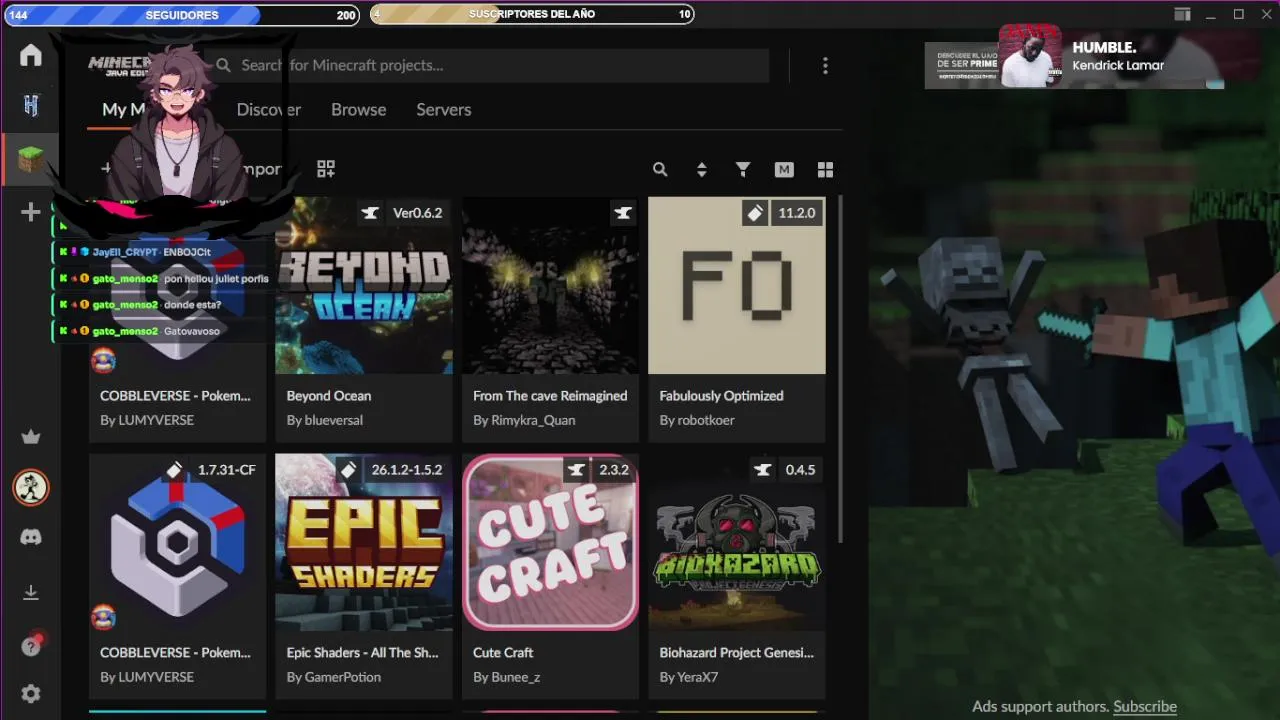Image resolution: width=1280 pixels, height=720 pixels.
Task: Switch to the My Modpacks tab
Action: (x=124, y=110)
